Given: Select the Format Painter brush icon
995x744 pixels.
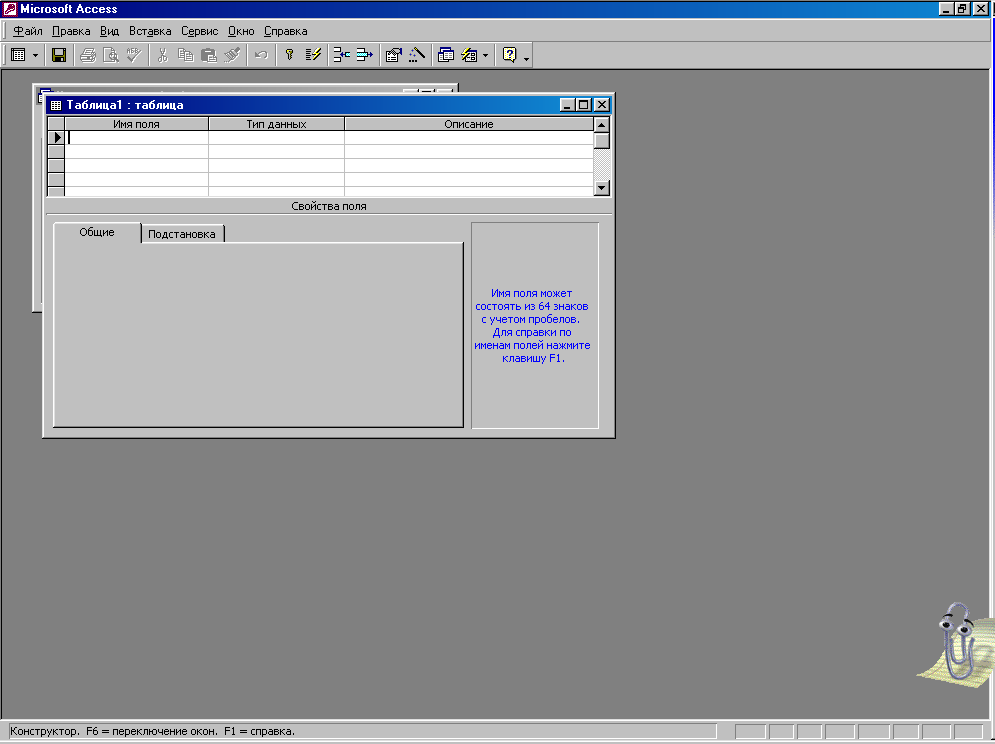Looking at the screenshot, I should point(232,55).
